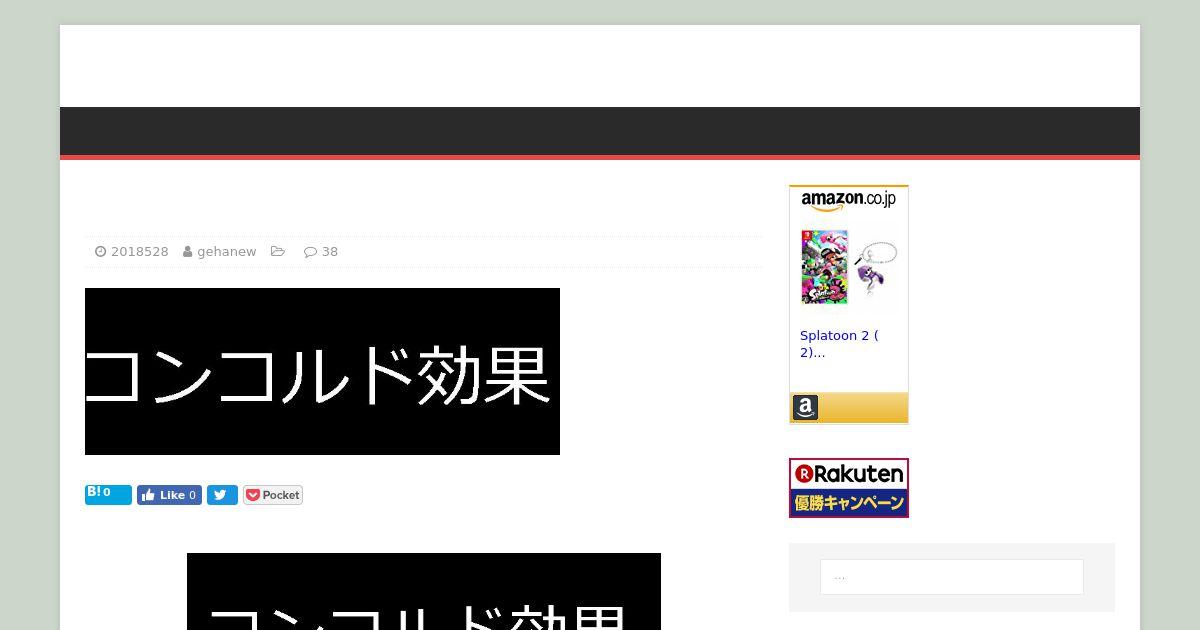Open the Splatoon 2 product link
1200x630 pixels.
(x=839, y=344)
